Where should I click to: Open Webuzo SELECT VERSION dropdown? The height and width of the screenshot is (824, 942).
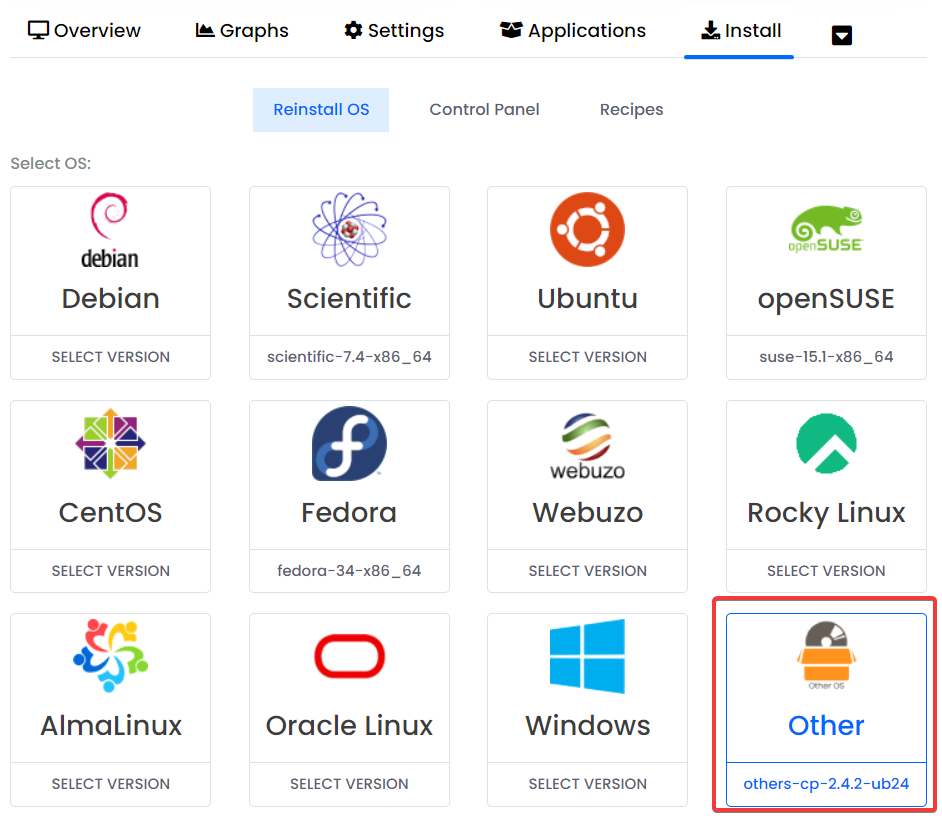[x=588, y=571]
